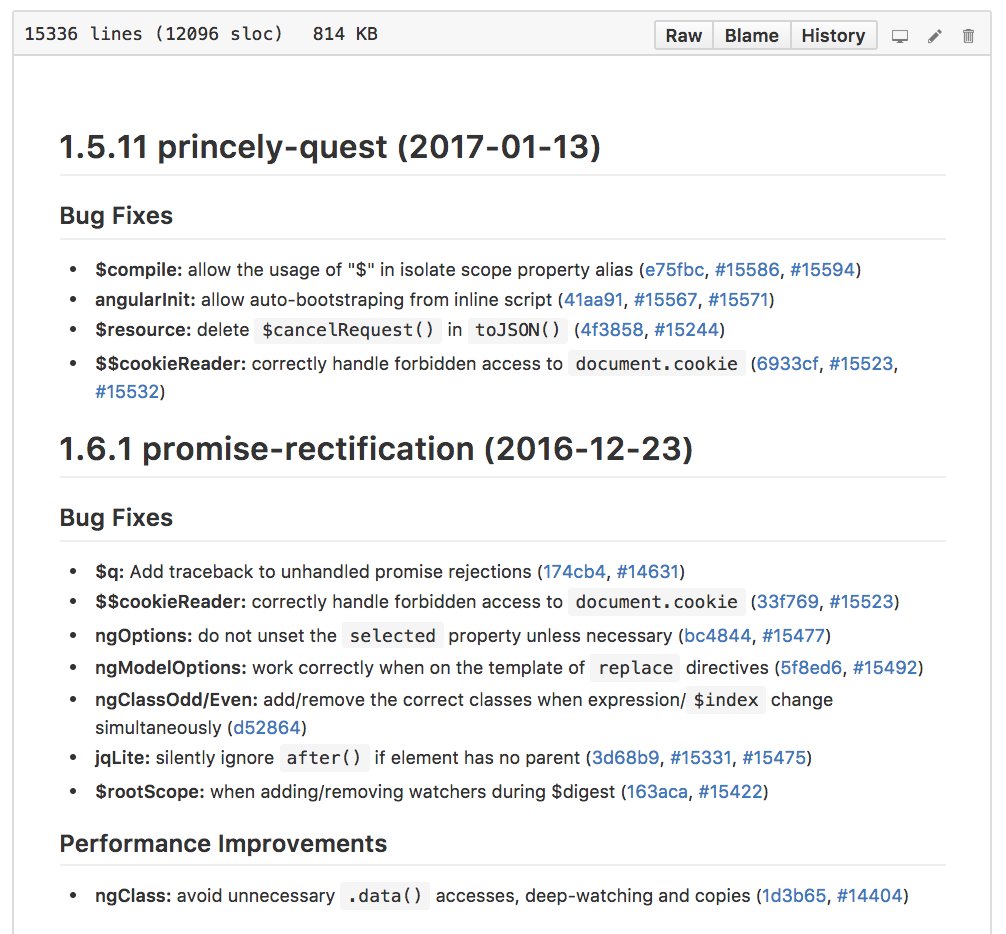The image size is (1006, 934).
Task: Click the '15336 lines (12096 sloc)' text
Action: point(153,34)
